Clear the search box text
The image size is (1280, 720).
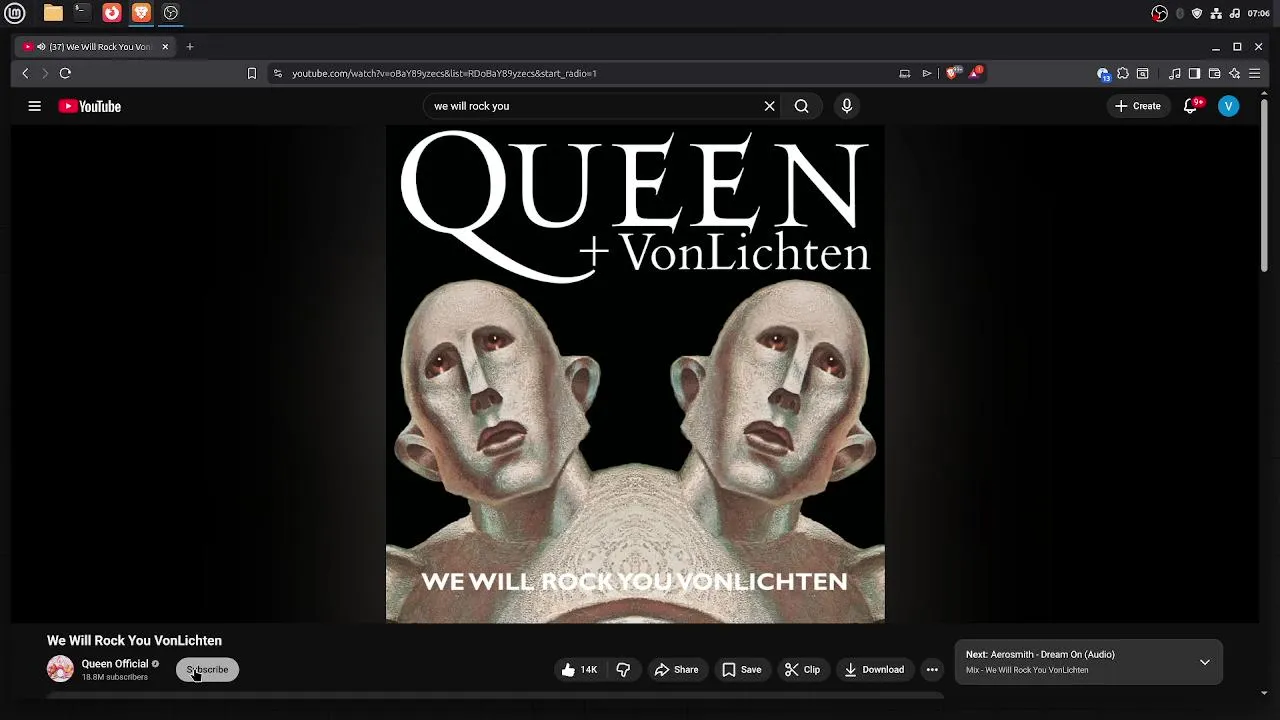(770, 106)
